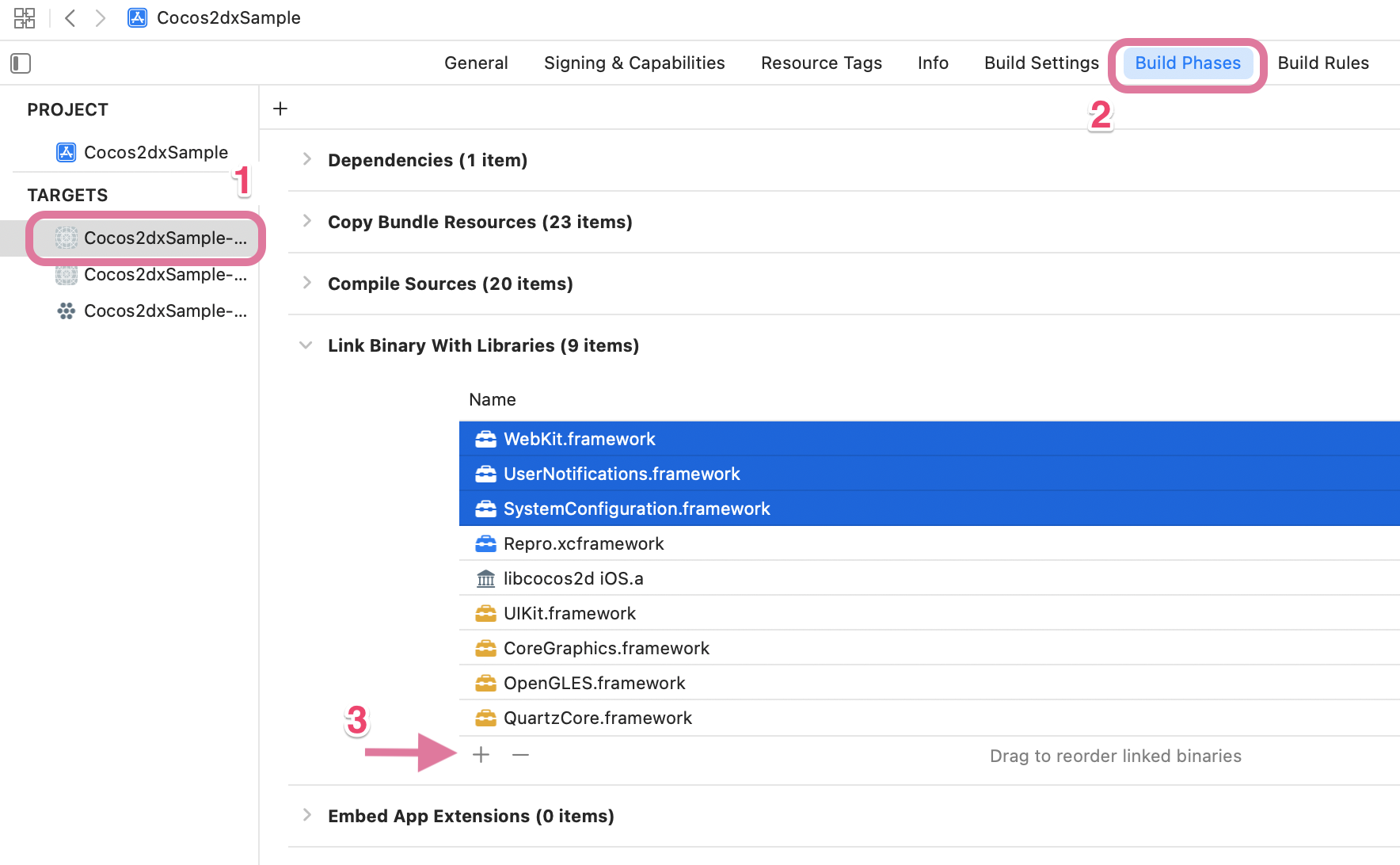Remove selected libraries with minus button
Screen dimensions: 1400x865
520,755
